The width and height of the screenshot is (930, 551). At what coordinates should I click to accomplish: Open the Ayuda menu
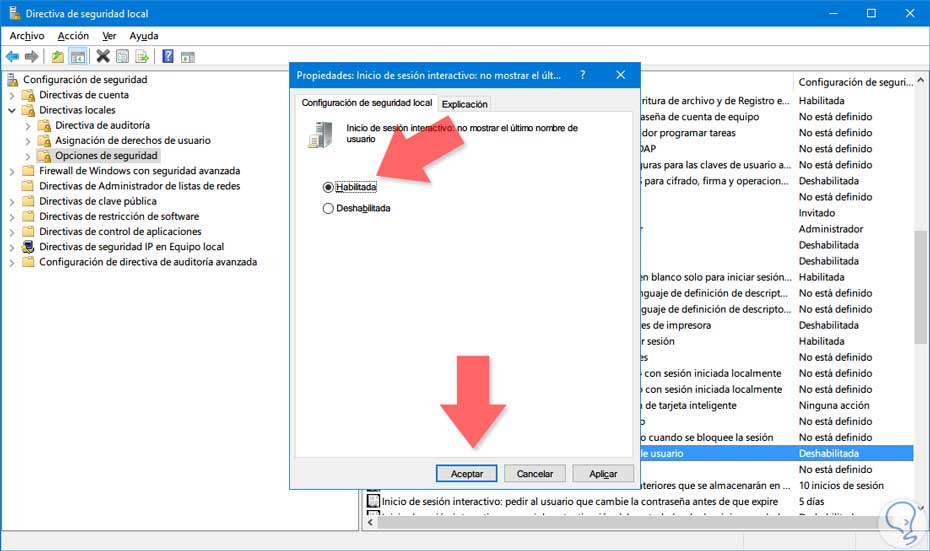click(144, 36)
